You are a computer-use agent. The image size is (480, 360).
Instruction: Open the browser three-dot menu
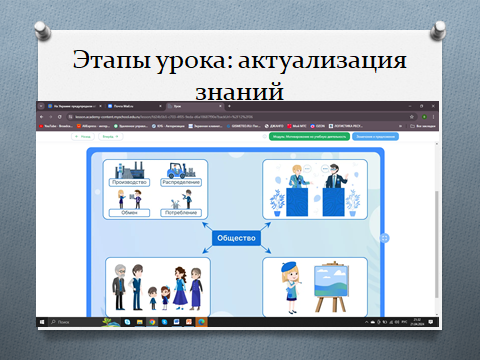pos(433,117)
